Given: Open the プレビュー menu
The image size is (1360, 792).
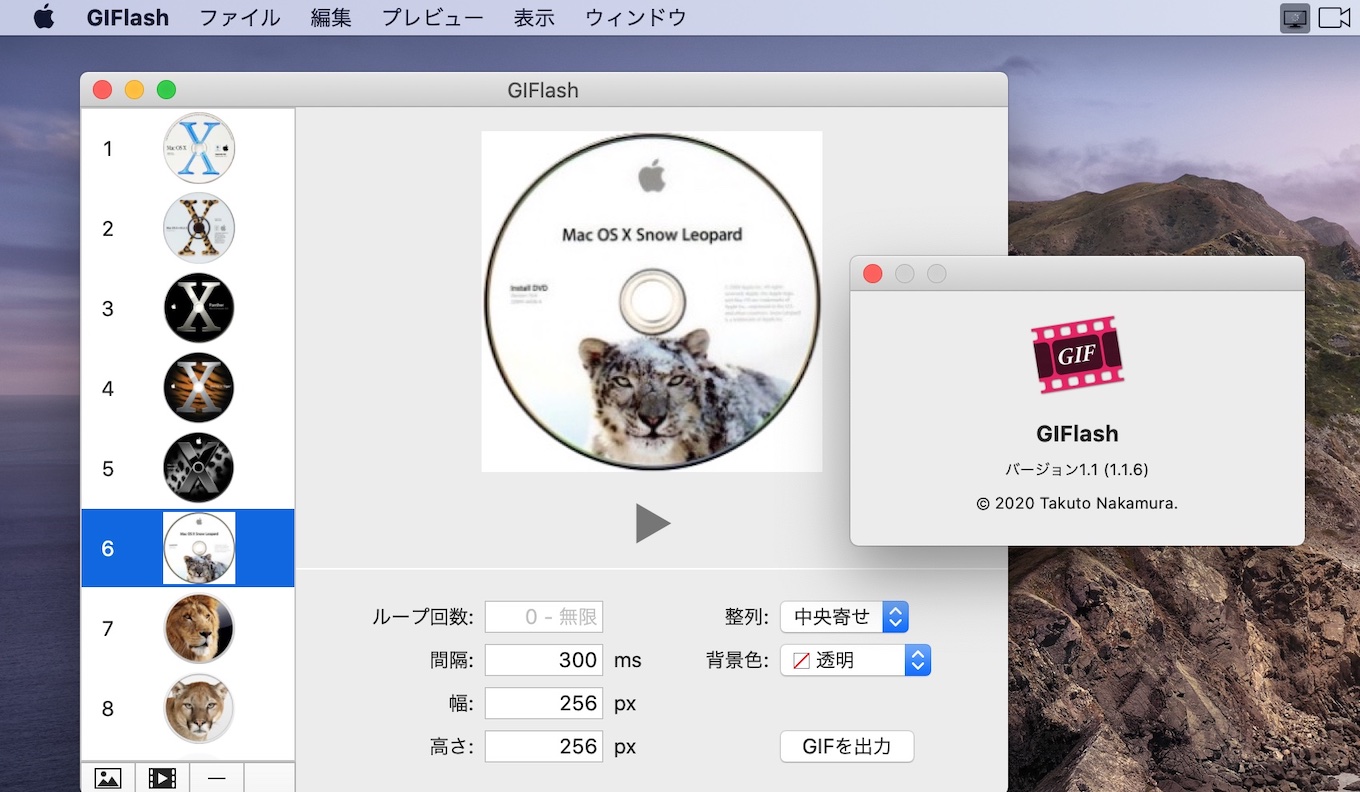Looking at the screenshot, I should 432,17.
